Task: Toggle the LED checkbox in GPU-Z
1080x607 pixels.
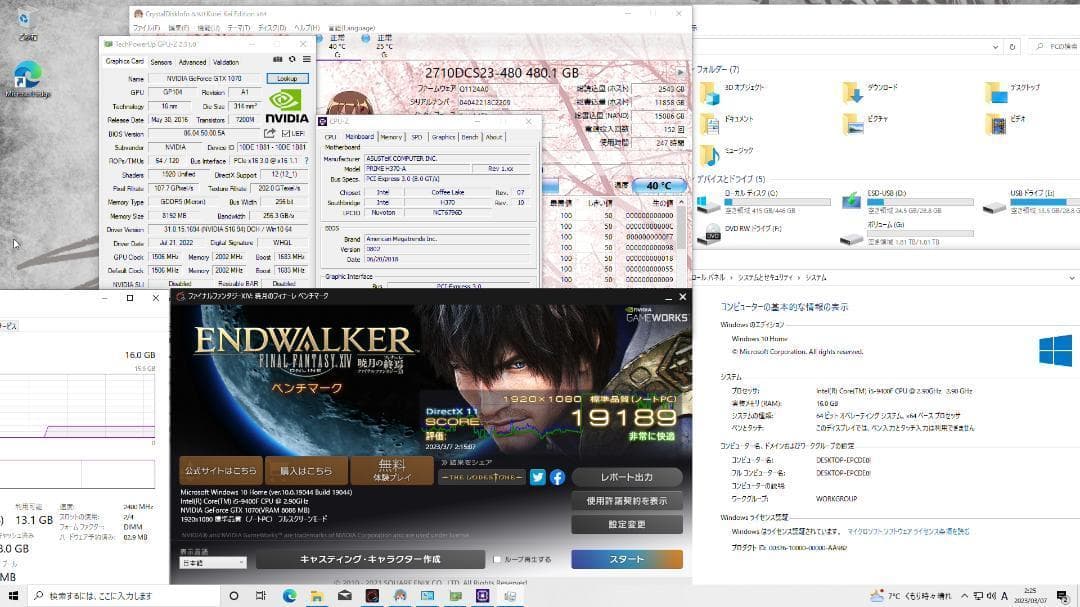Action: click(287, 131)
